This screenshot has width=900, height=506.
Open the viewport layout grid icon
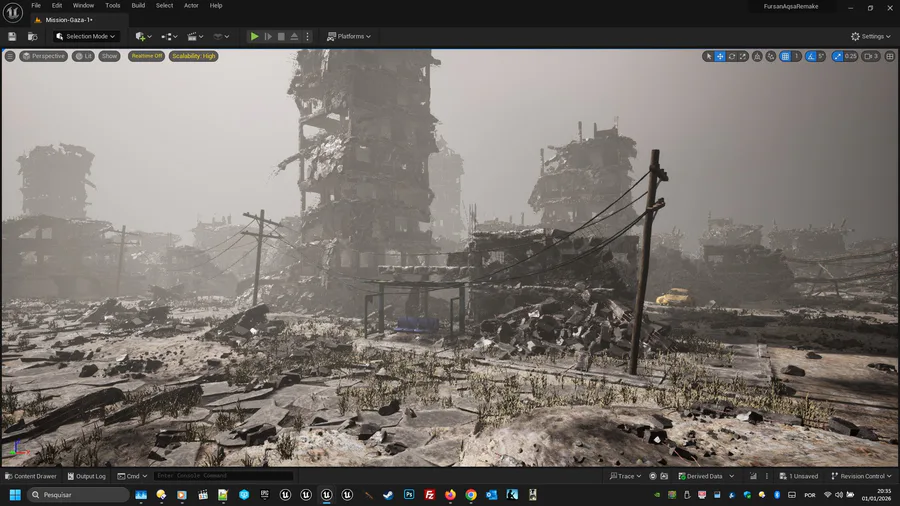890,56
